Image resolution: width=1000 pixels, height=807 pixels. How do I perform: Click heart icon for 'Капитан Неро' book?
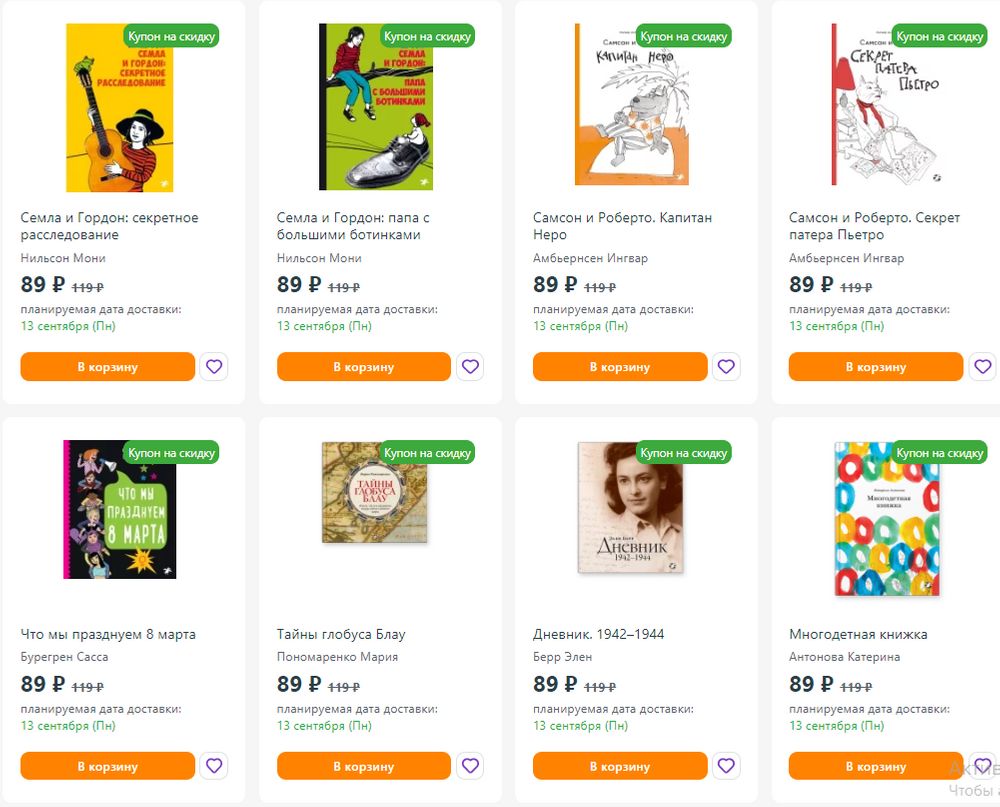coord(726,367)
